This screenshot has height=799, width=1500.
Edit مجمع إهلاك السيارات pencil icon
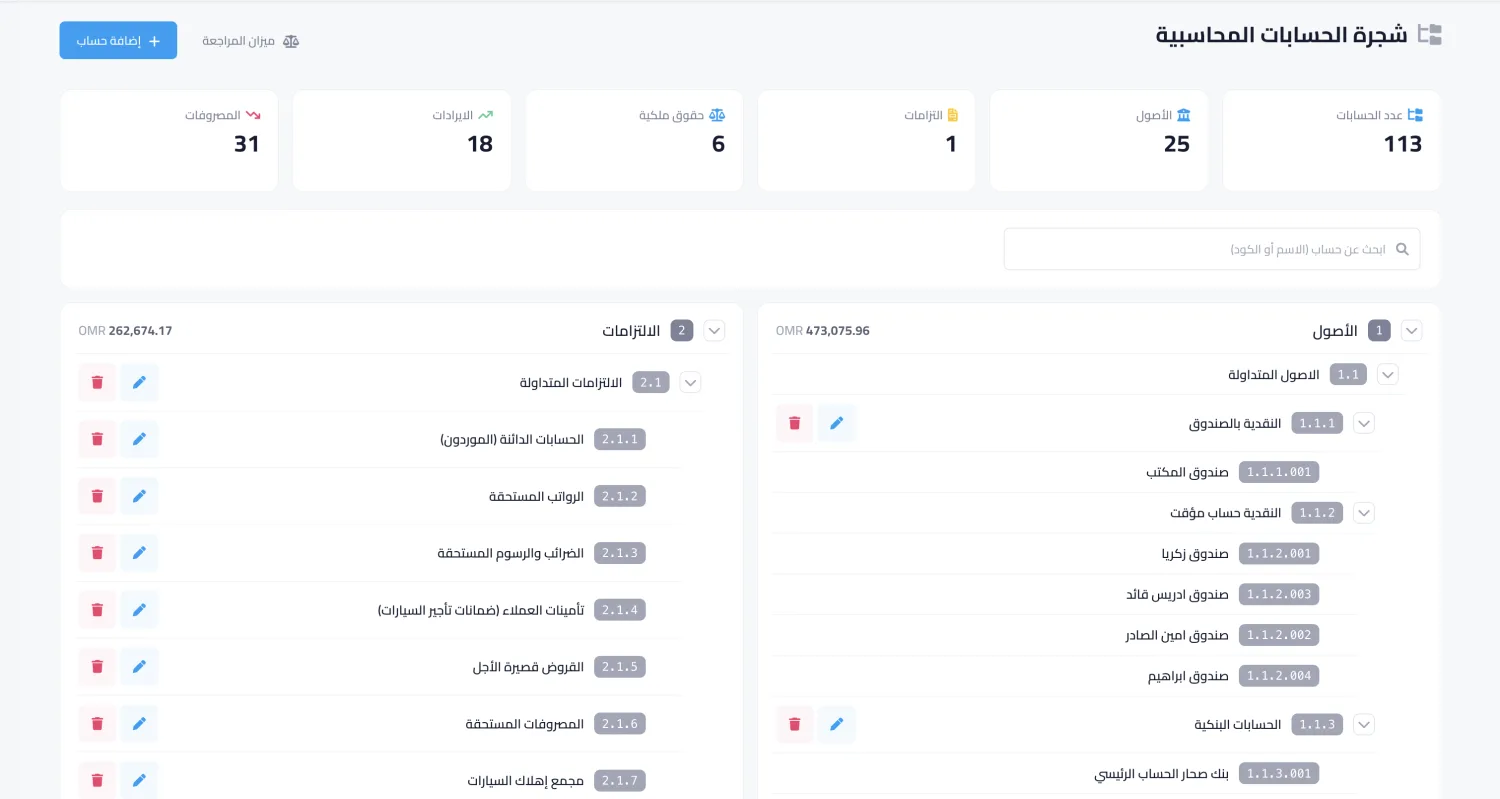pos(139,780)
